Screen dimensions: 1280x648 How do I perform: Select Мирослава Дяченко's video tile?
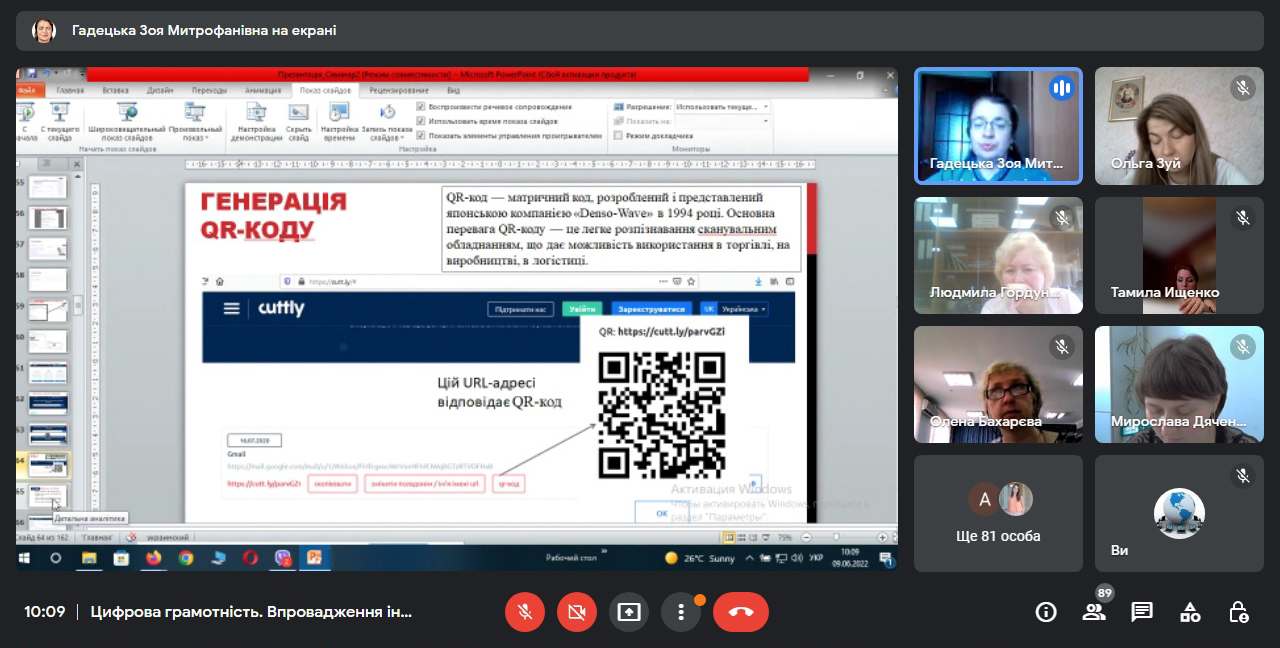pyautogui.click(x=1179, y=384)
